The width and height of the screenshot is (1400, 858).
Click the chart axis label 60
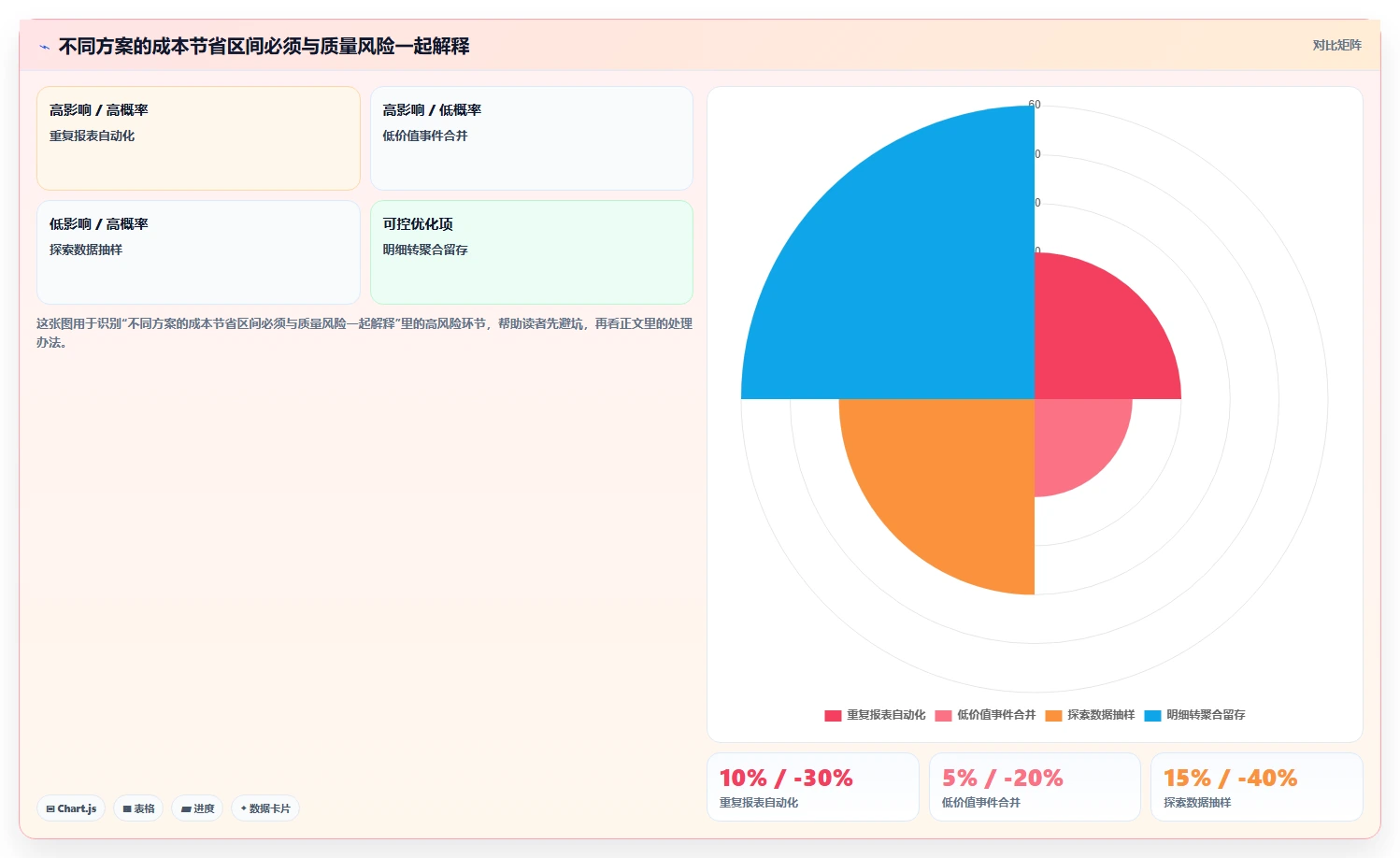1035,105
